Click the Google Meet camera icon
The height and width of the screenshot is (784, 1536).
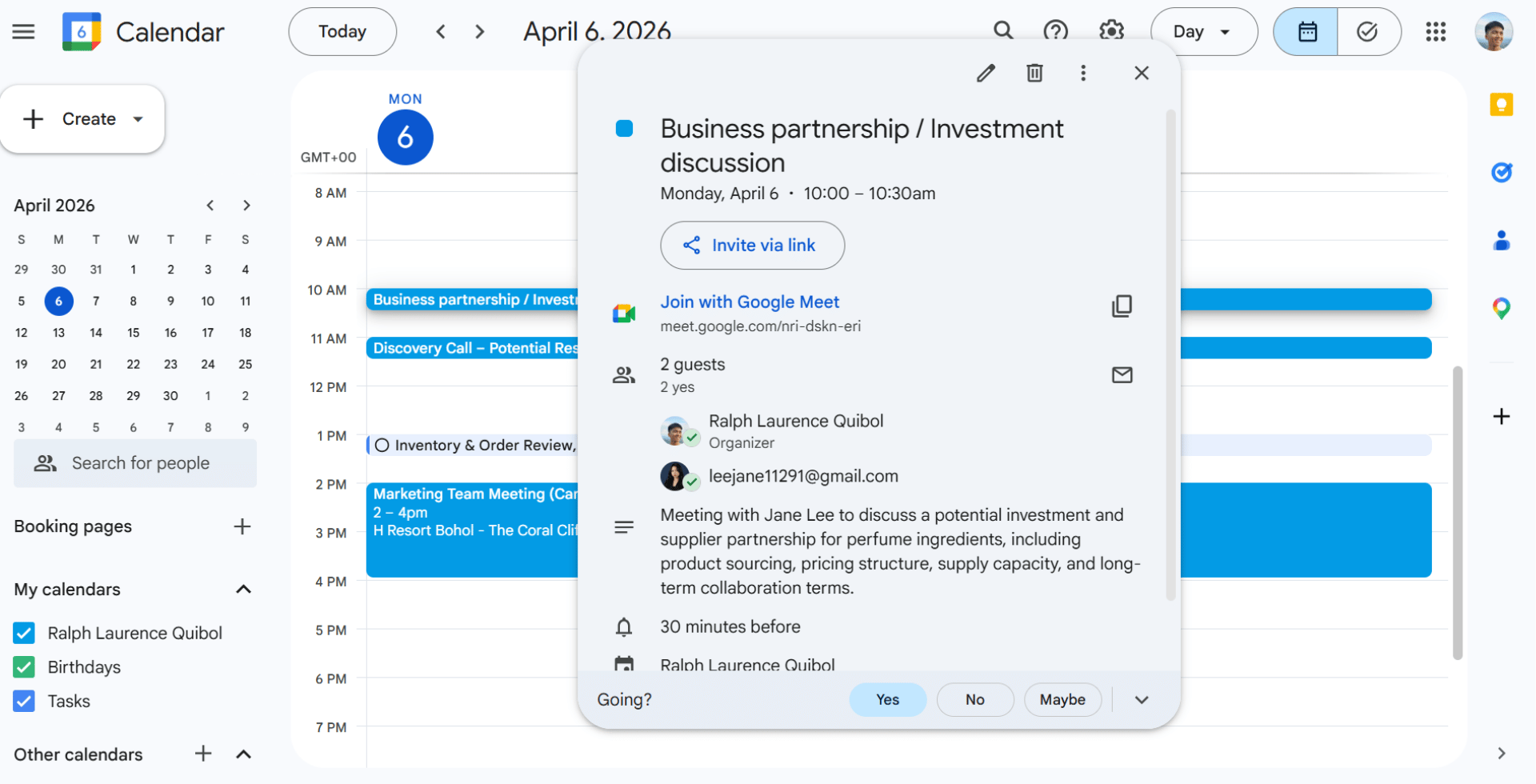[624, 314]
